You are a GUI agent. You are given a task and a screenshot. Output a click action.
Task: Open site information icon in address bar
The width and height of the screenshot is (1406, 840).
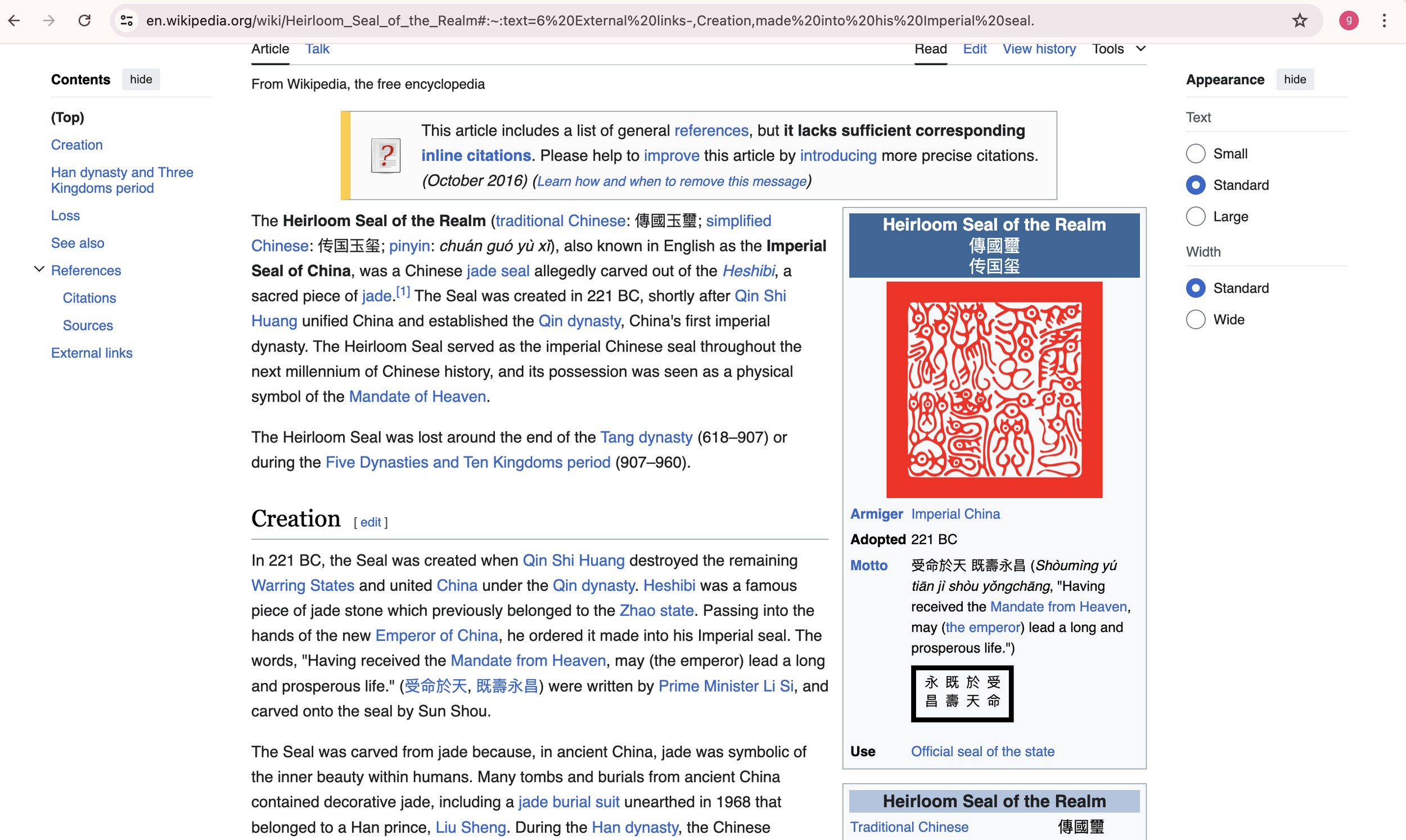coord(127,21)
